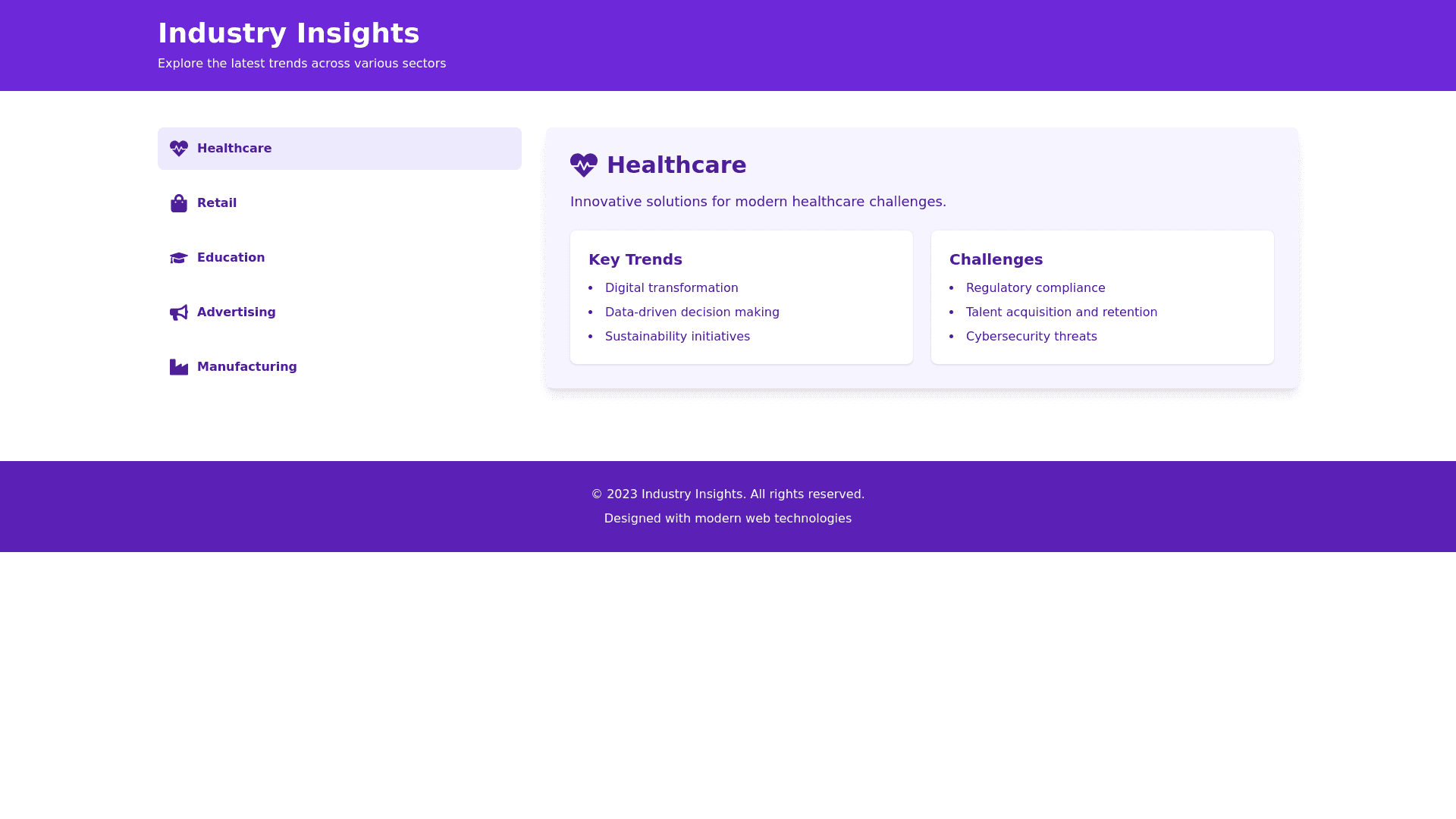Click the factory Manufacturing icon
The height and width of the screenshot is (819, 1456).
pos(179,367)
